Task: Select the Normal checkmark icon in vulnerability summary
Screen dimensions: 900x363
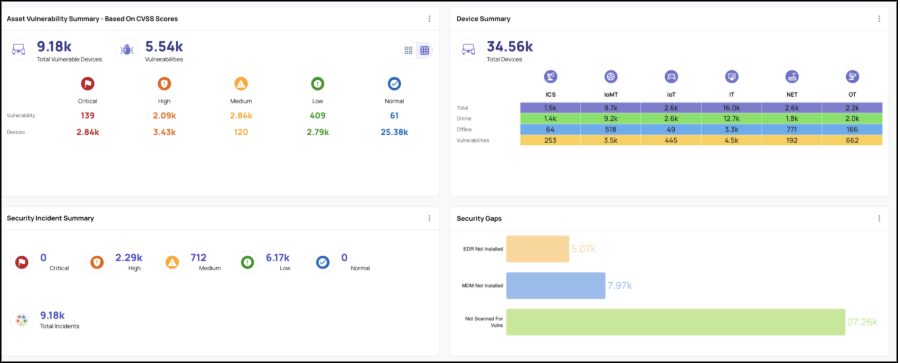Action: coord(394,84)
